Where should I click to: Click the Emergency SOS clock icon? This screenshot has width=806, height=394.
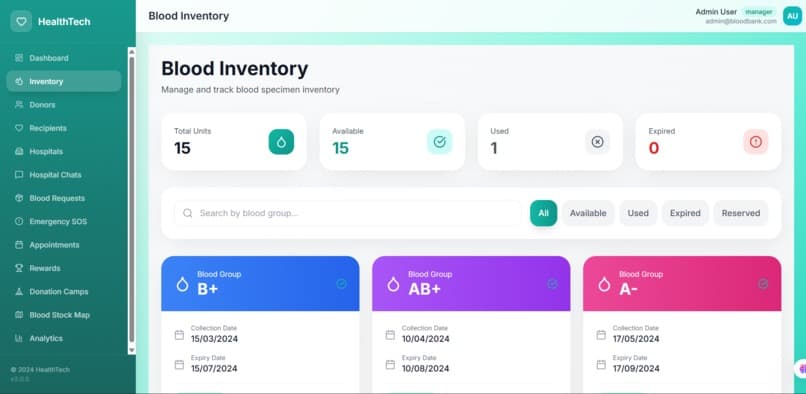[x=19, y=222]
